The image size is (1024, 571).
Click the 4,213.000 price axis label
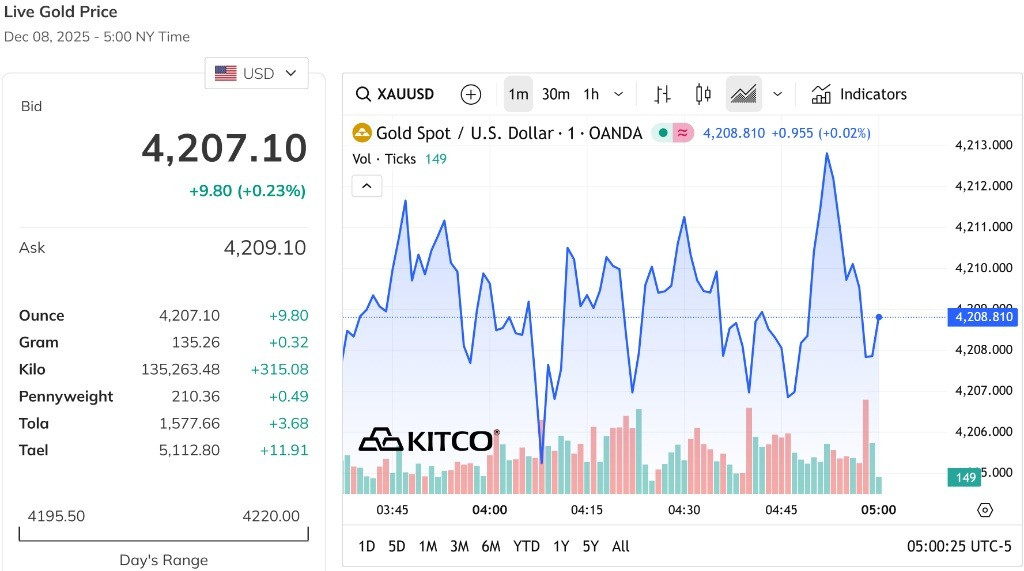point(984,145)
